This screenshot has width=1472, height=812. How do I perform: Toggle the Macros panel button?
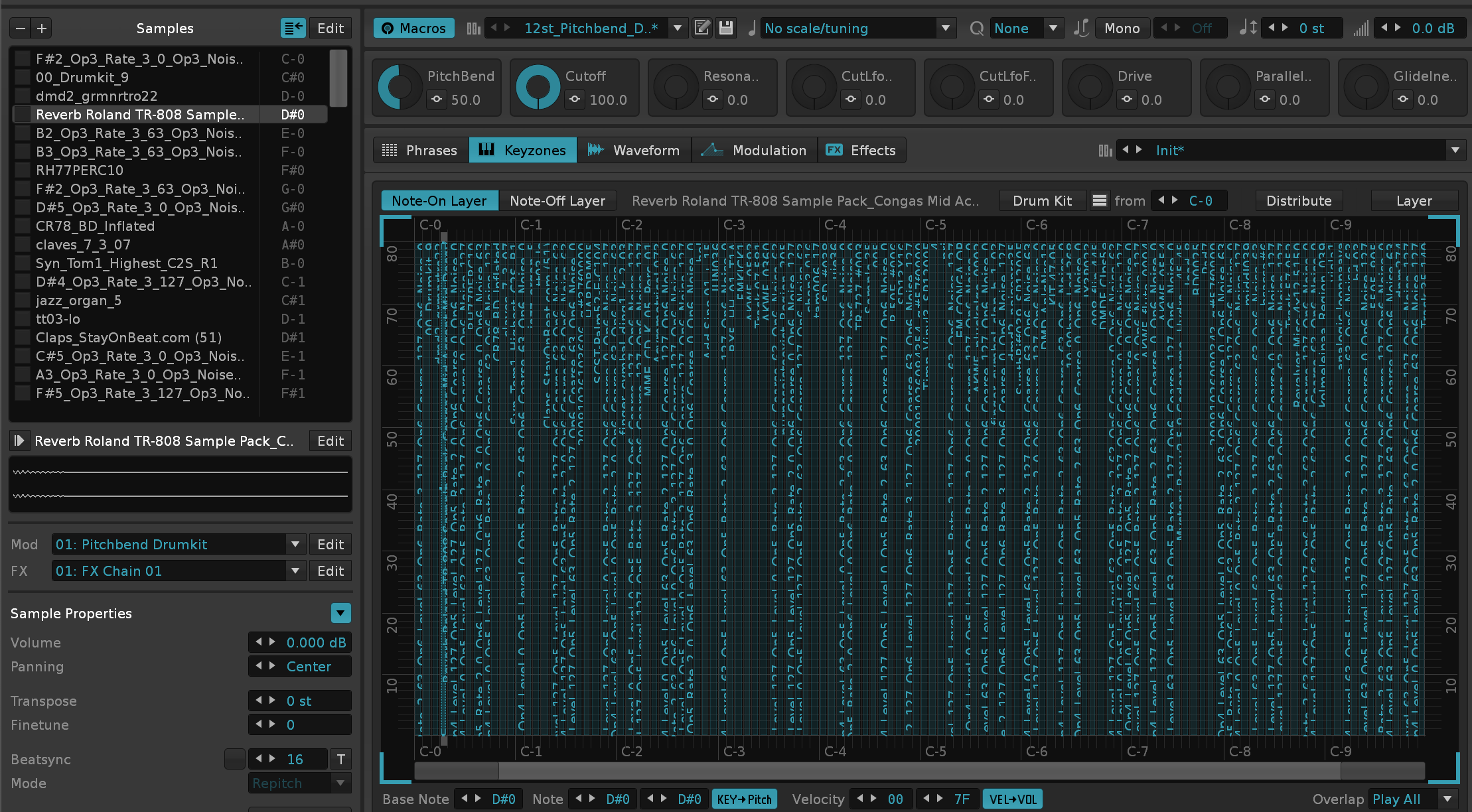click(414, 28)
